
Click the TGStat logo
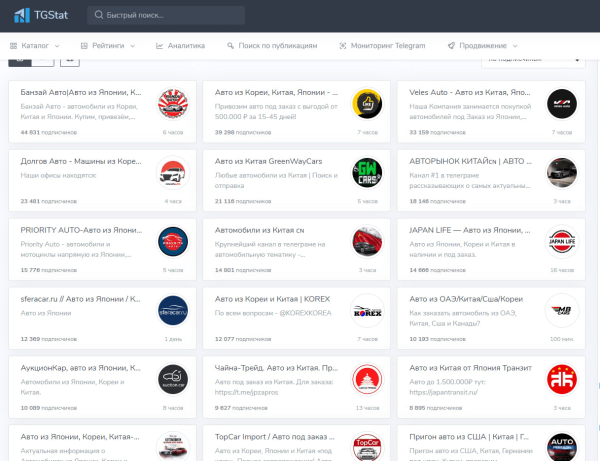click(40, 15)
